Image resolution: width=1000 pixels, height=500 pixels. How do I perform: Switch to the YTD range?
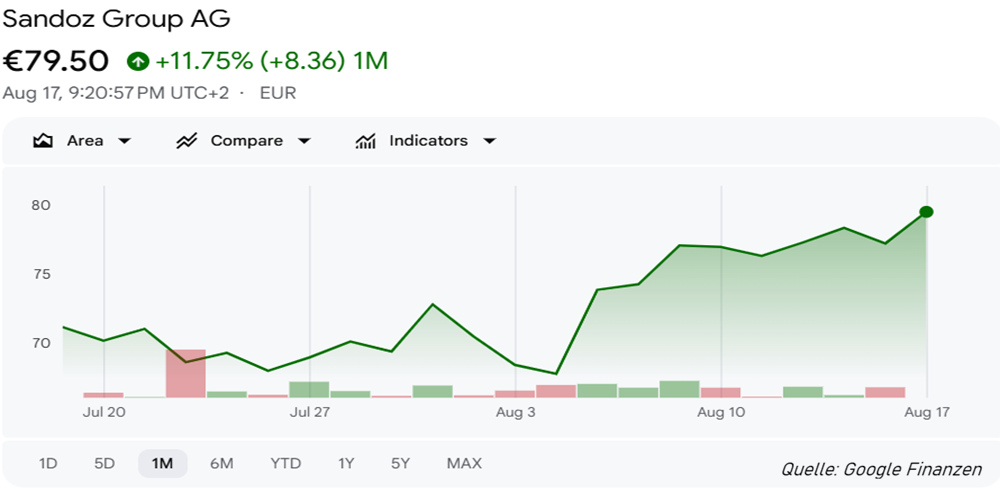(x=285, y=464)
